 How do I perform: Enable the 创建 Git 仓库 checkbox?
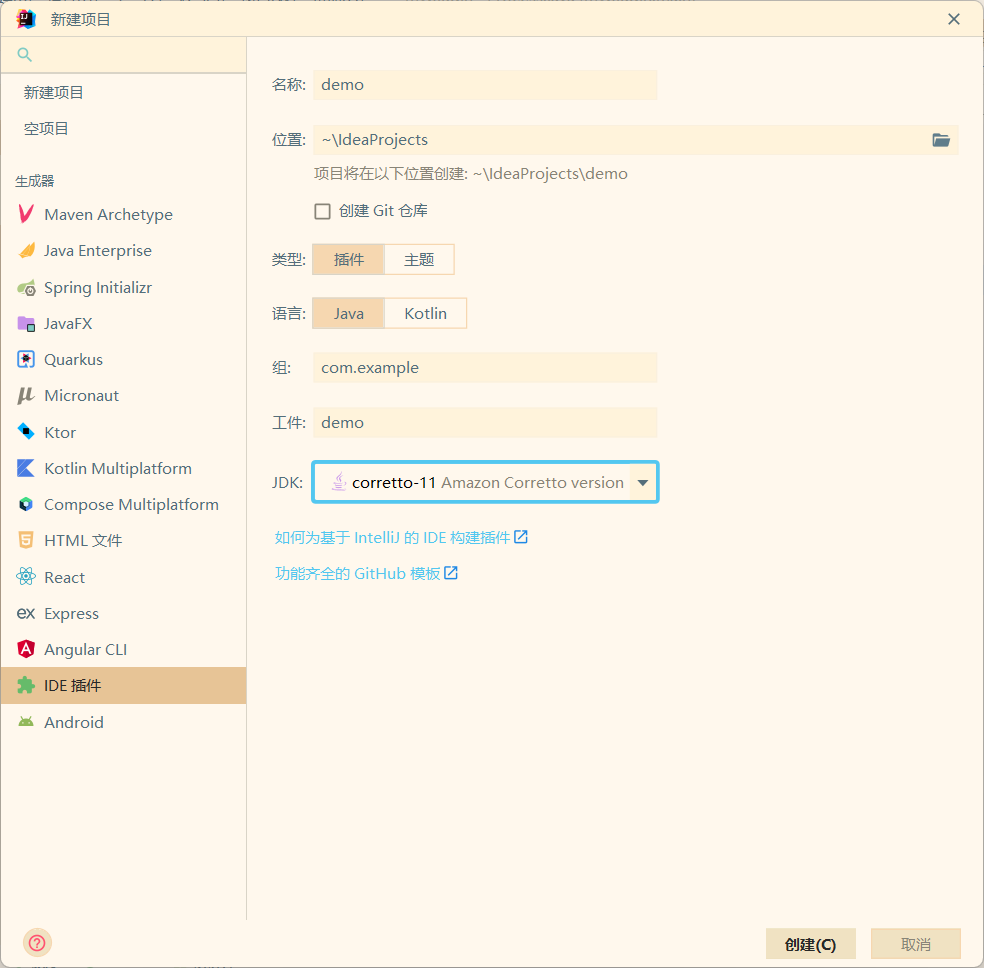coord(323,211)
